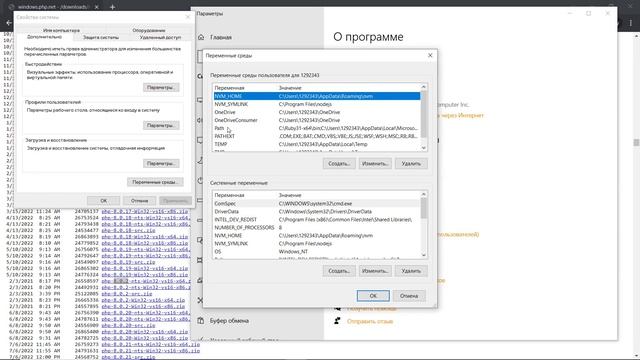Screen dimensions: 640x360
Task: Click Создать under user variables
Action: click(339, 164)
